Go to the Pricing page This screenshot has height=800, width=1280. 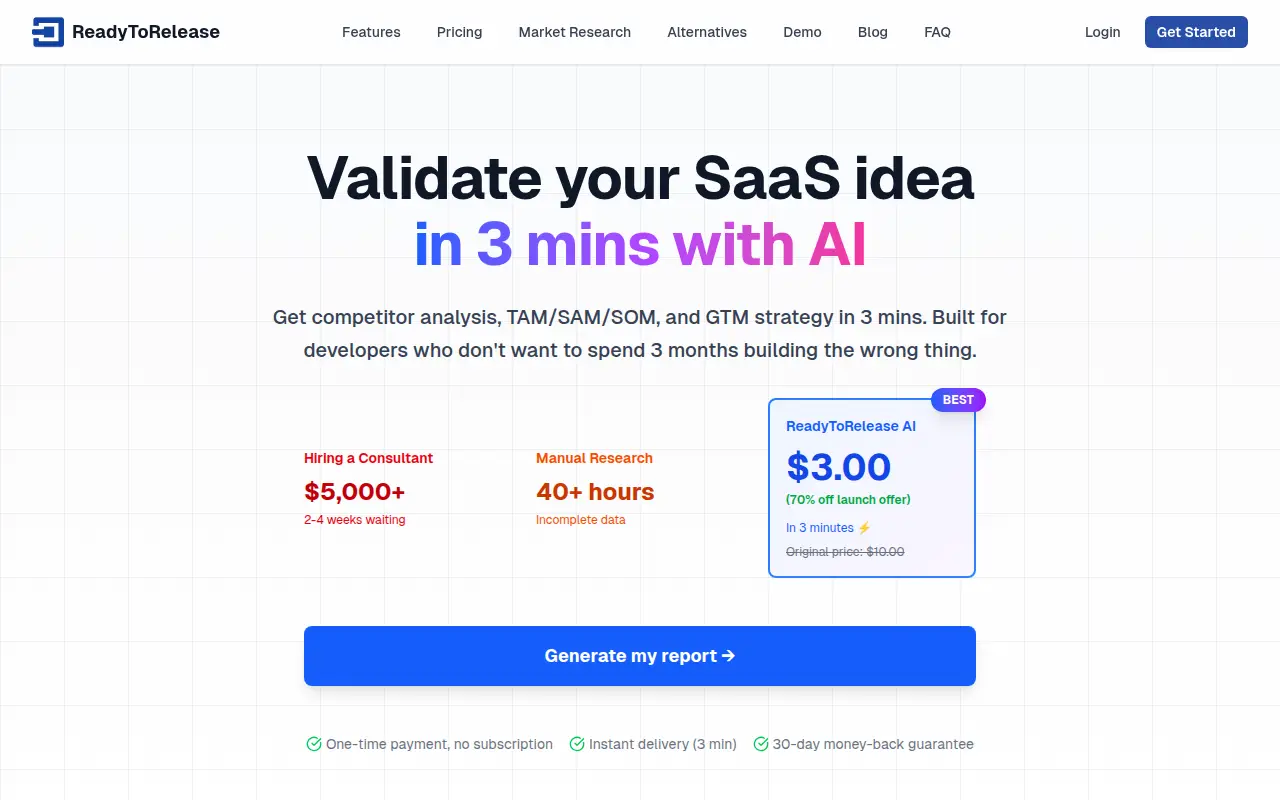pos(460,32)
